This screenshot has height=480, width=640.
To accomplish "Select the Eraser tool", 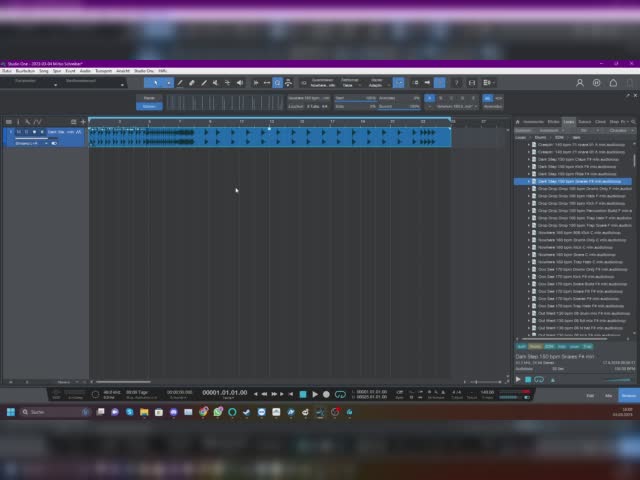I will click(x=192, y=83).
